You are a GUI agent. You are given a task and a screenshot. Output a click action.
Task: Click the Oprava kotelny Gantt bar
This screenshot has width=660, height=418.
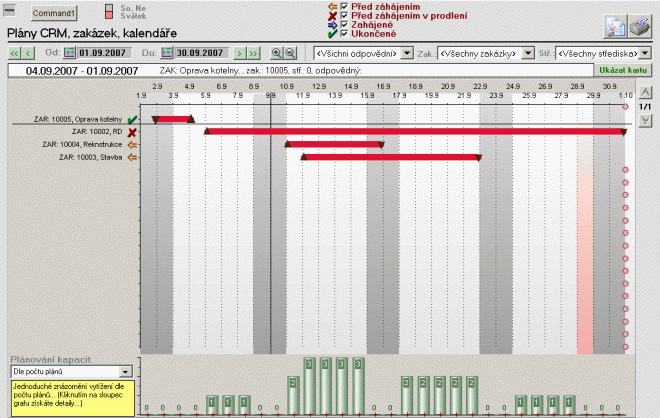click(x=173, y=120)
